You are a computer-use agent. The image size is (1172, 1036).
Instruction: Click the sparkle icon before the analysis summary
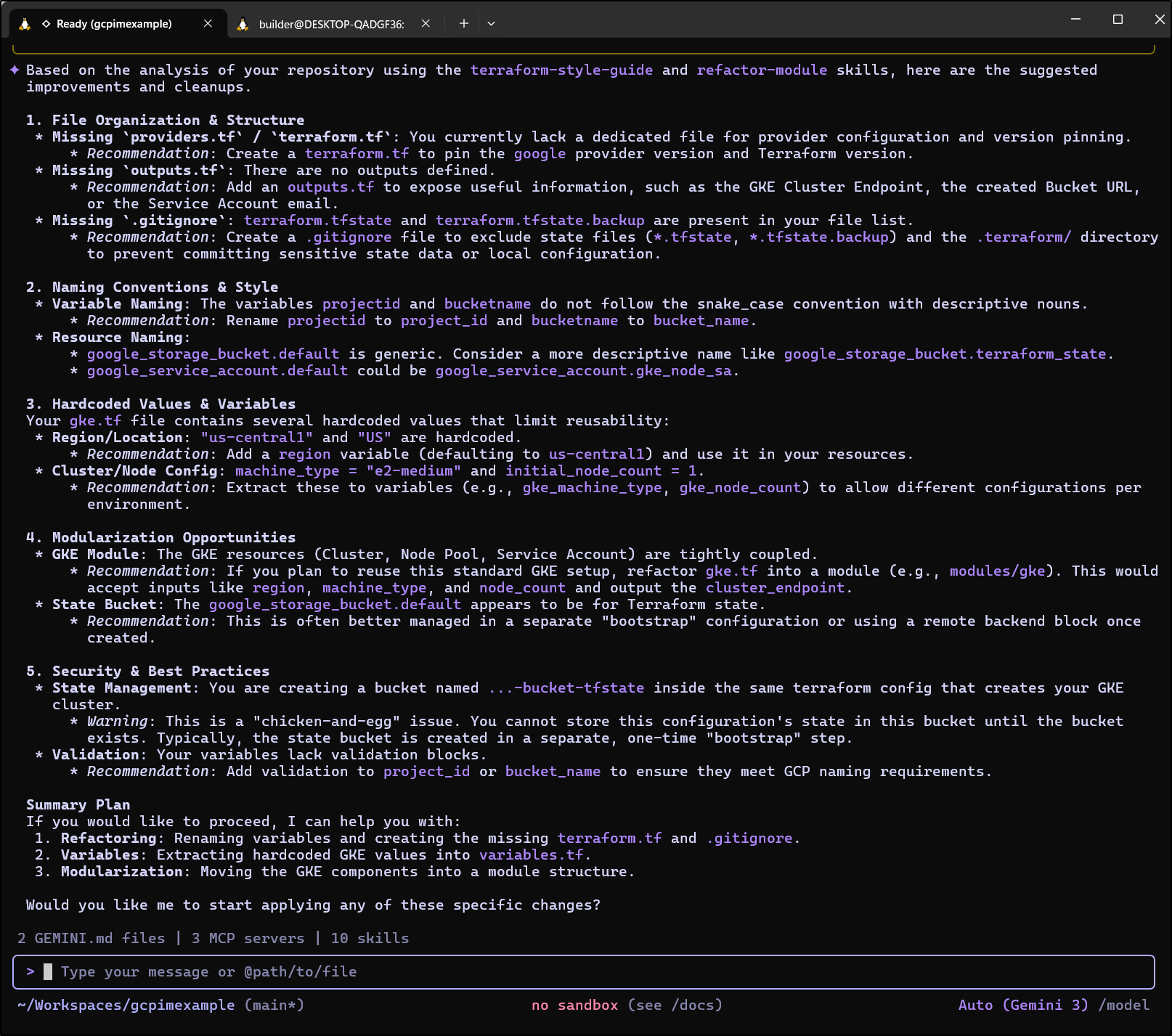tap(13, 70)
